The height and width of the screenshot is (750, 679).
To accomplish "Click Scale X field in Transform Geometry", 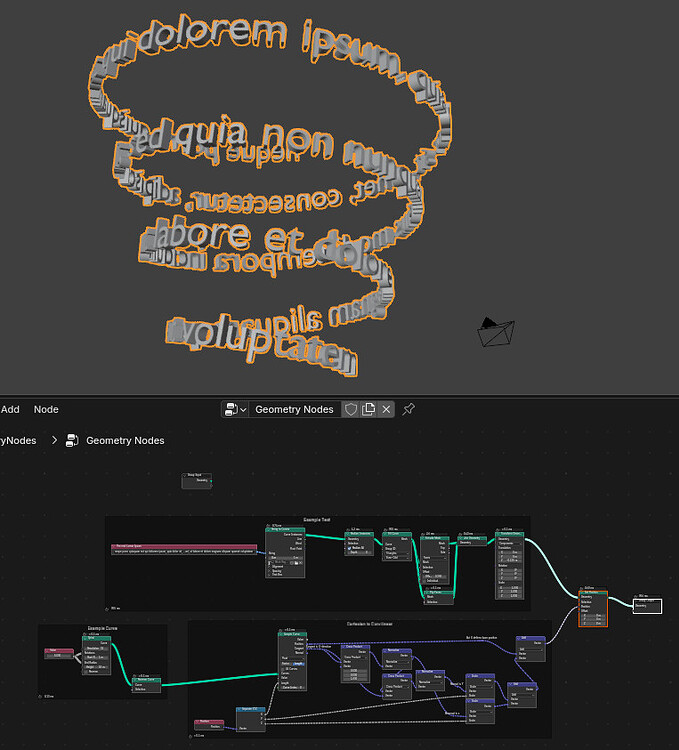I will pos(510,587).
